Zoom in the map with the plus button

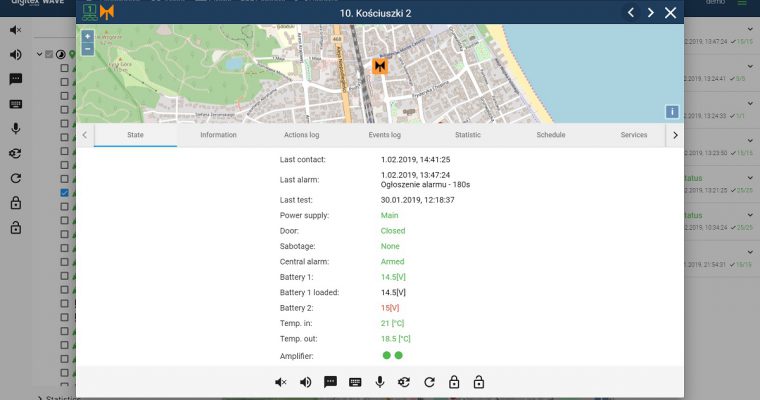click(x=88, y=36)
